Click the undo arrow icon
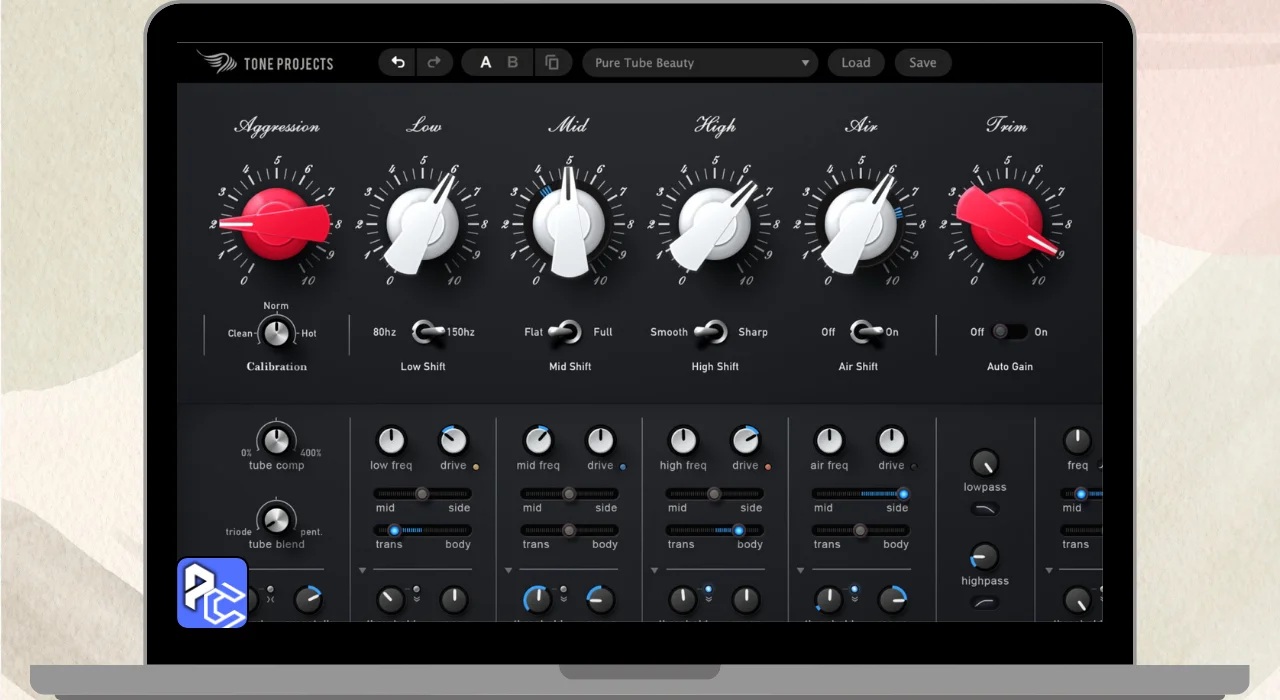The width and height of the screenshot is (1280, 700). coord(398,63)
